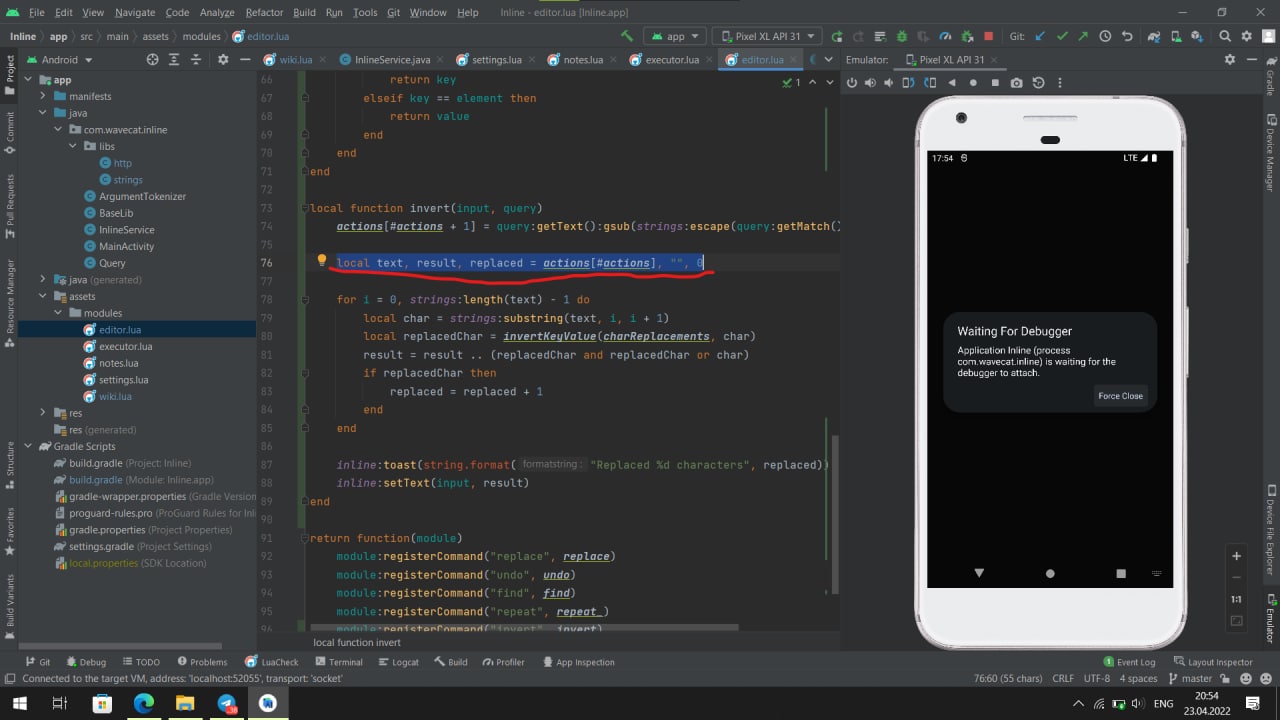Viewport: 1280px width, 720px height.
Task: Click the Run app play button
Action: (x=836, y=36)
